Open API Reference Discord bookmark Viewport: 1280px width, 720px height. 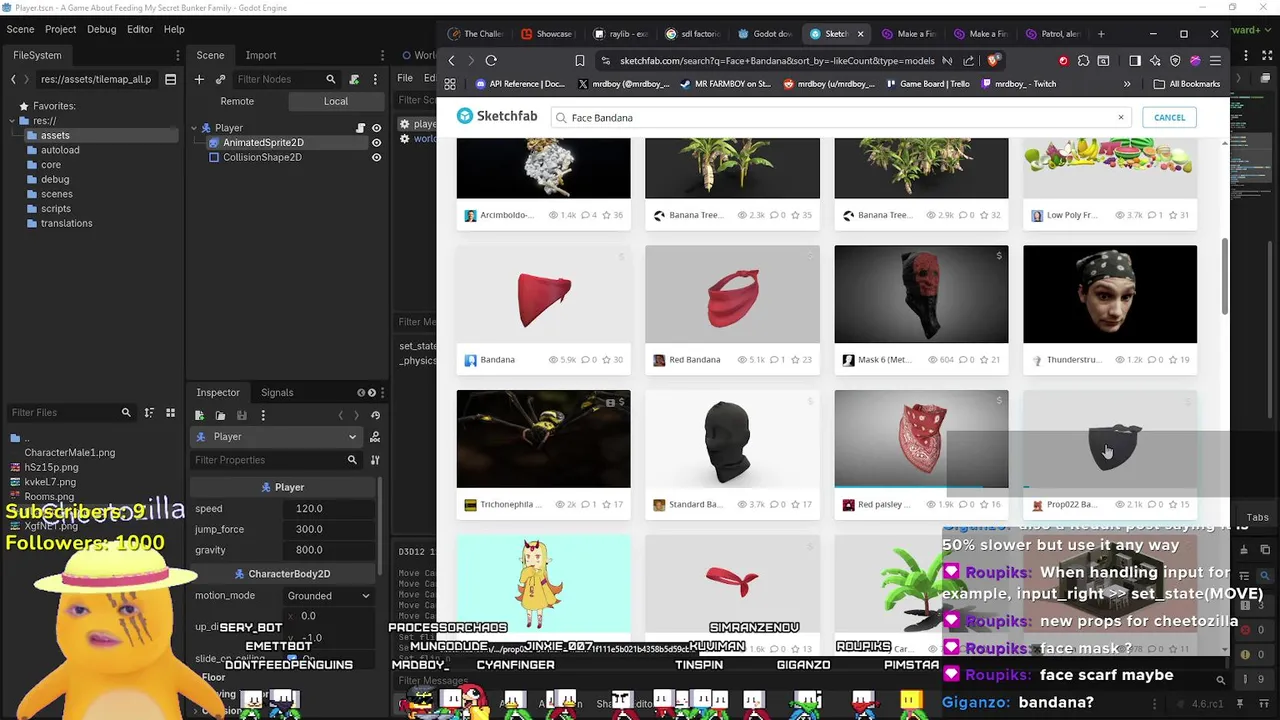(x=518, y=84)
